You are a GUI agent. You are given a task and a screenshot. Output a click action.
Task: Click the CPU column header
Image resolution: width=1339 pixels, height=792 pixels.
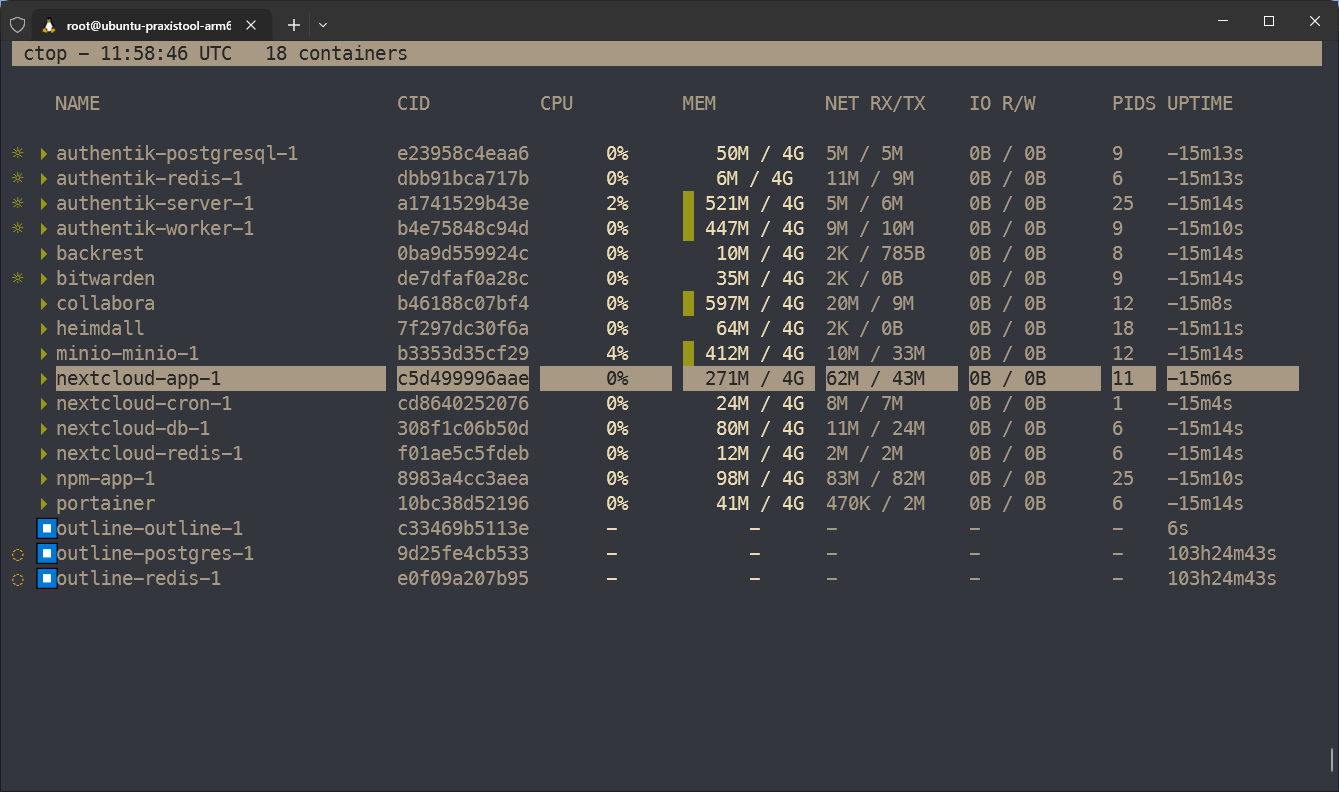(x=556, y=103)
